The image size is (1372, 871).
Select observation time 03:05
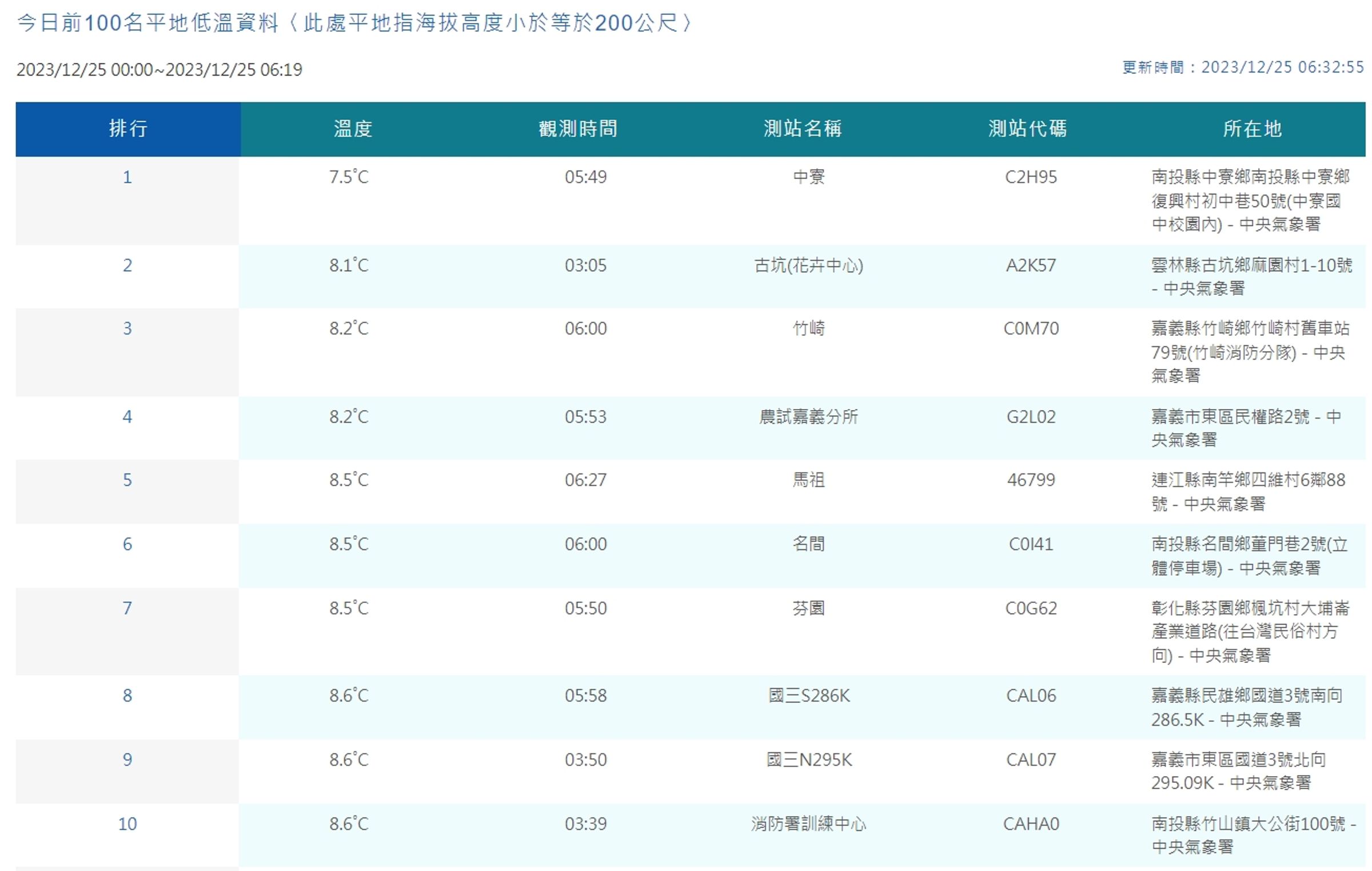point(585,265)
